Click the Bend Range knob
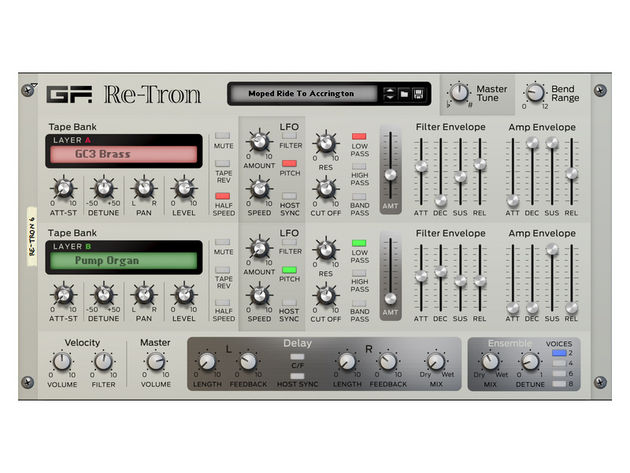Screen dimensions: 630x473 pos(535,92)
